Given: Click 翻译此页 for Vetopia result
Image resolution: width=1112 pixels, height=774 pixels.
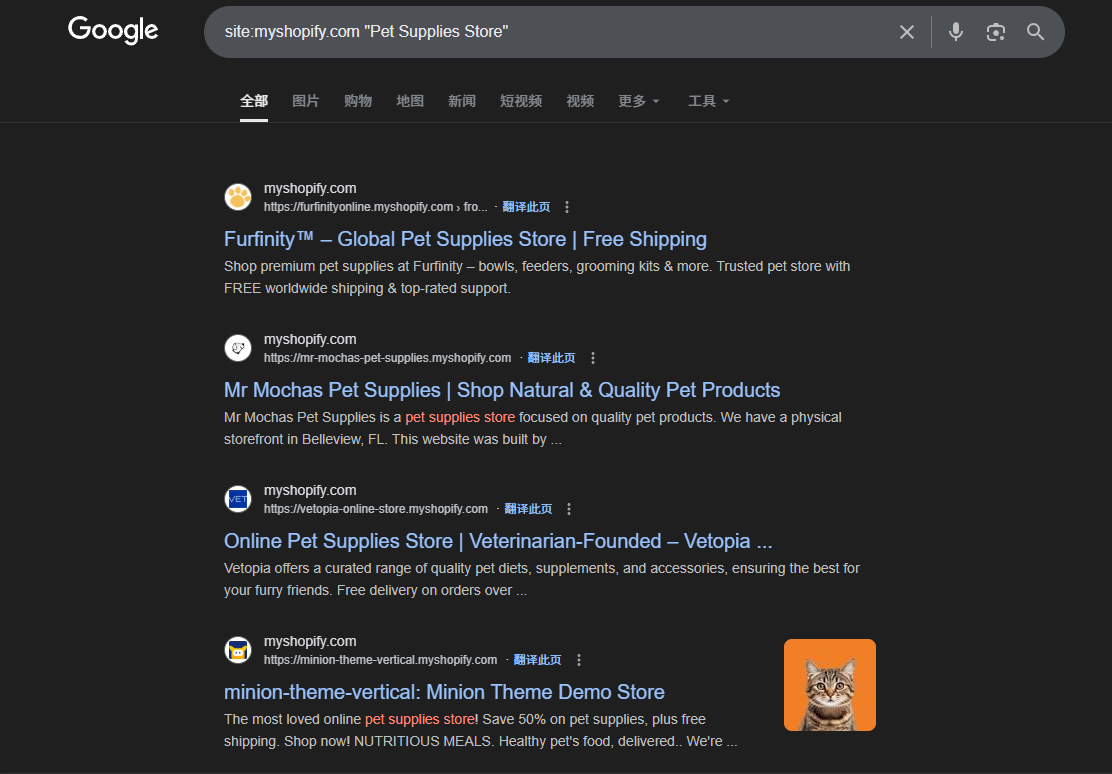Looking at the screenshot, I should click(528, 509).
